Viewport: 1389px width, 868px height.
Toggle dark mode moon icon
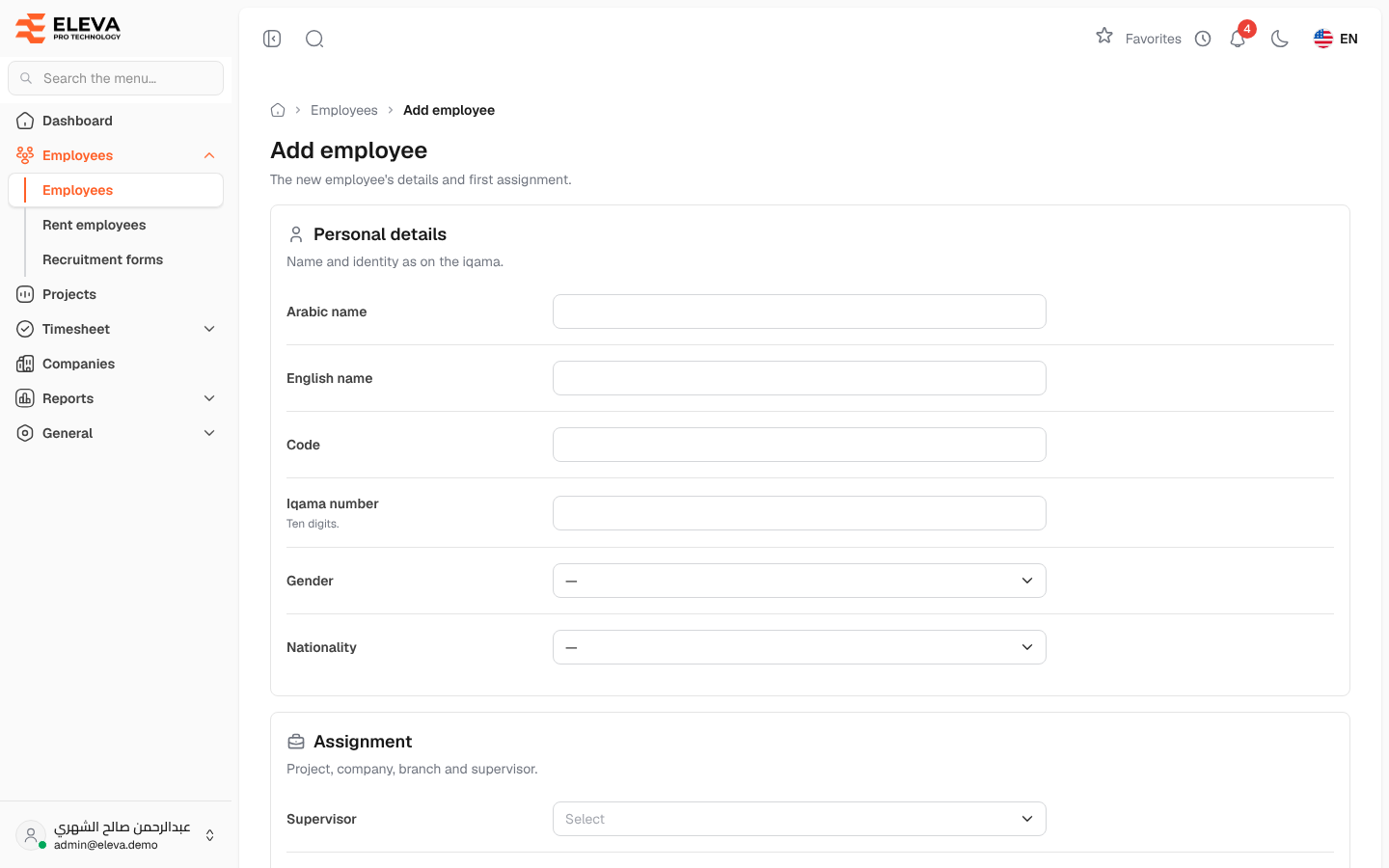1280,39
